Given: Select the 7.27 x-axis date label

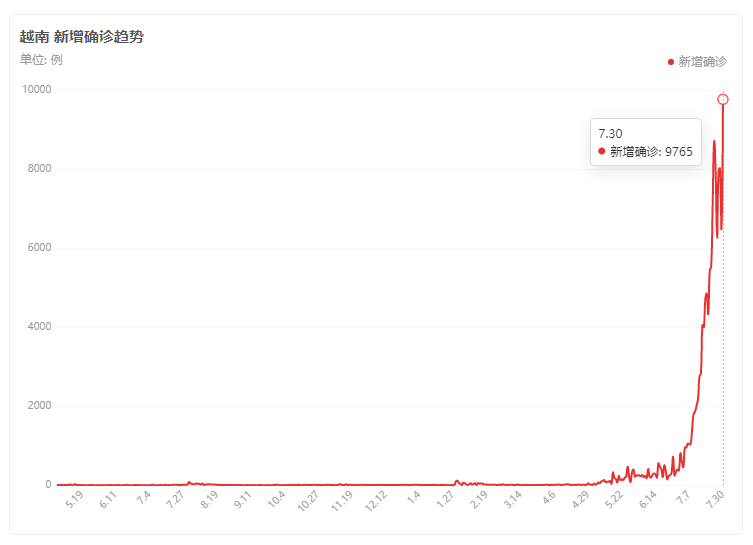Looking at the screenshot, I should coord(175,499).
